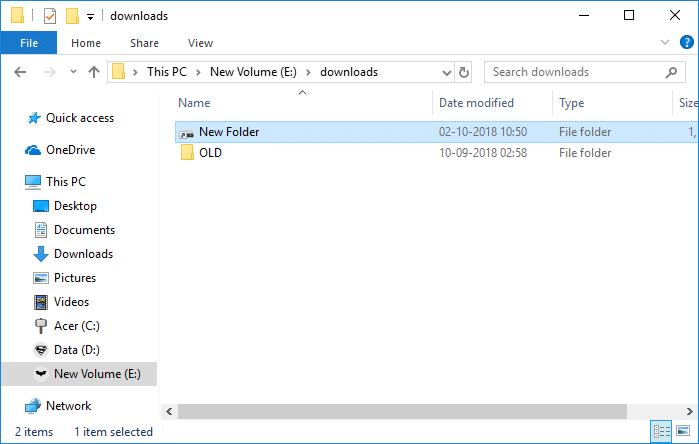699x444 pixels.
Task: Open the File menu tab
Action: [x=29, y=43]
